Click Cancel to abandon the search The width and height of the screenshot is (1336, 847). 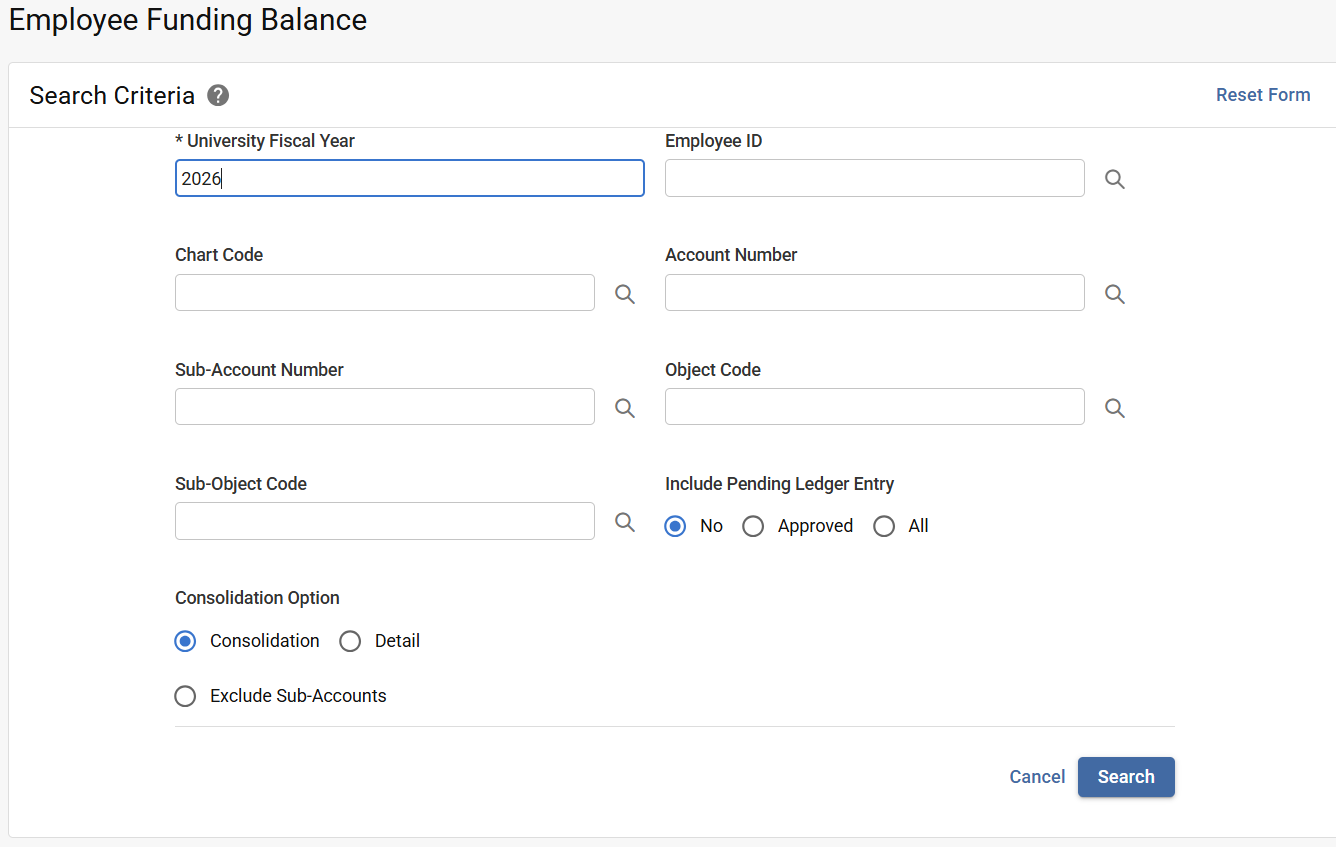(1037, 777)
